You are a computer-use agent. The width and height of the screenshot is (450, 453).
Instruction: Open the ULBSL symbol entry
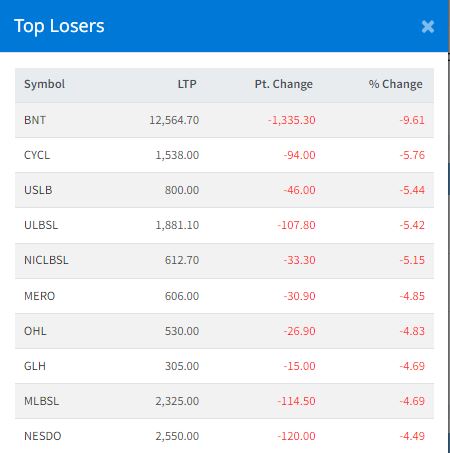point(41,225)
